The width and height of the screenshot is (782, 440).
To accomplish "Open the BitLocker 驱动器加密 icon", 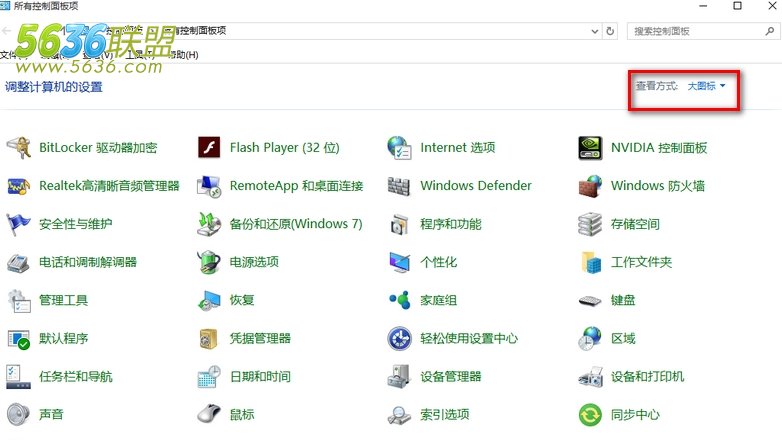I will [x=18, y=148].
